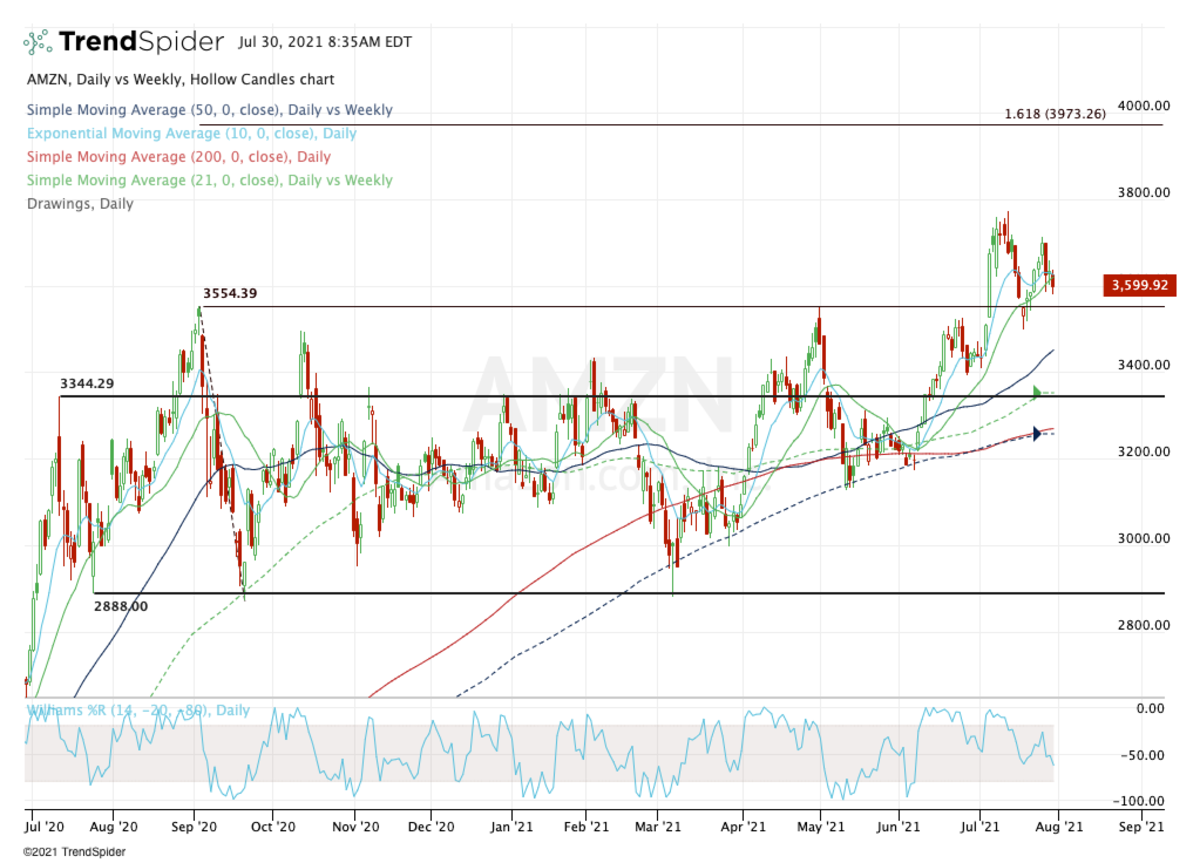Click the 3200.00 price axis label
Image resolution: width=1200 pixels, height=863 pixels.
[x=1144, y=452]
